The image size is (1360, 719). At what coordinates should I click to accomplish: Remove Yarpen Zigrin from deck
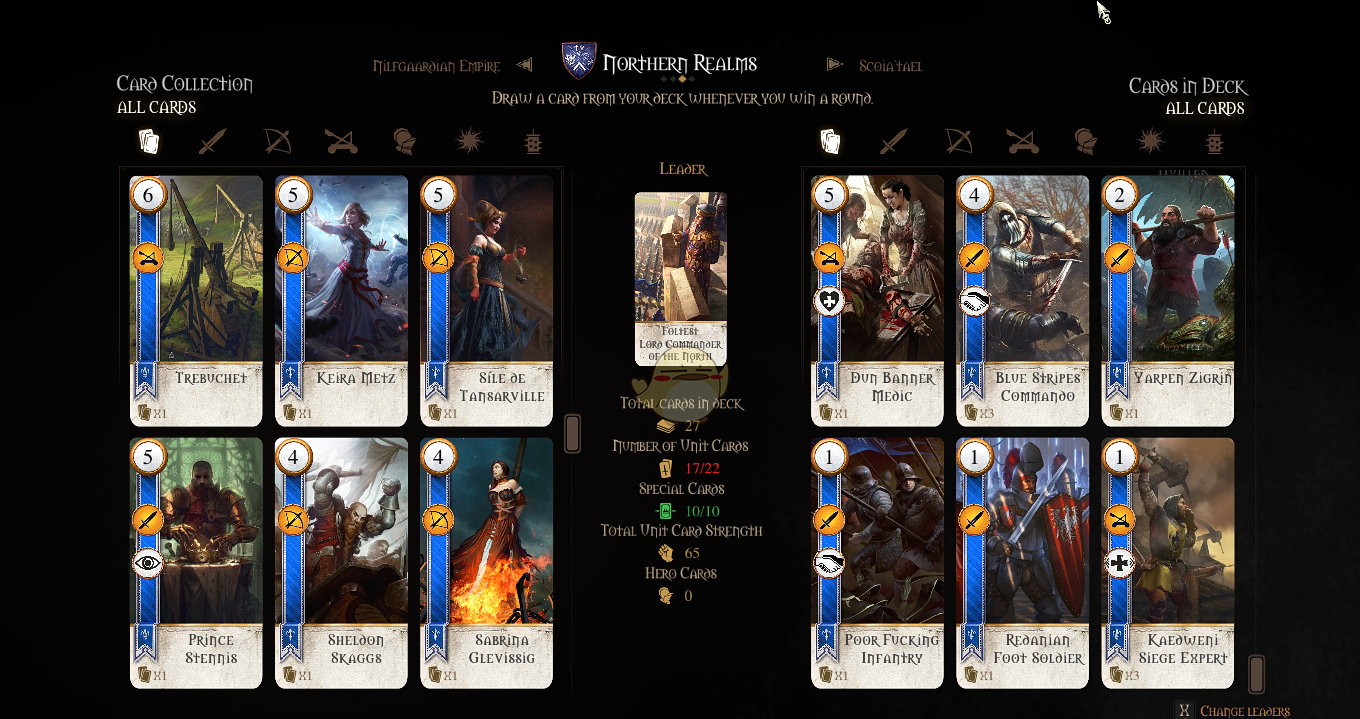(x=1168, y=301)
